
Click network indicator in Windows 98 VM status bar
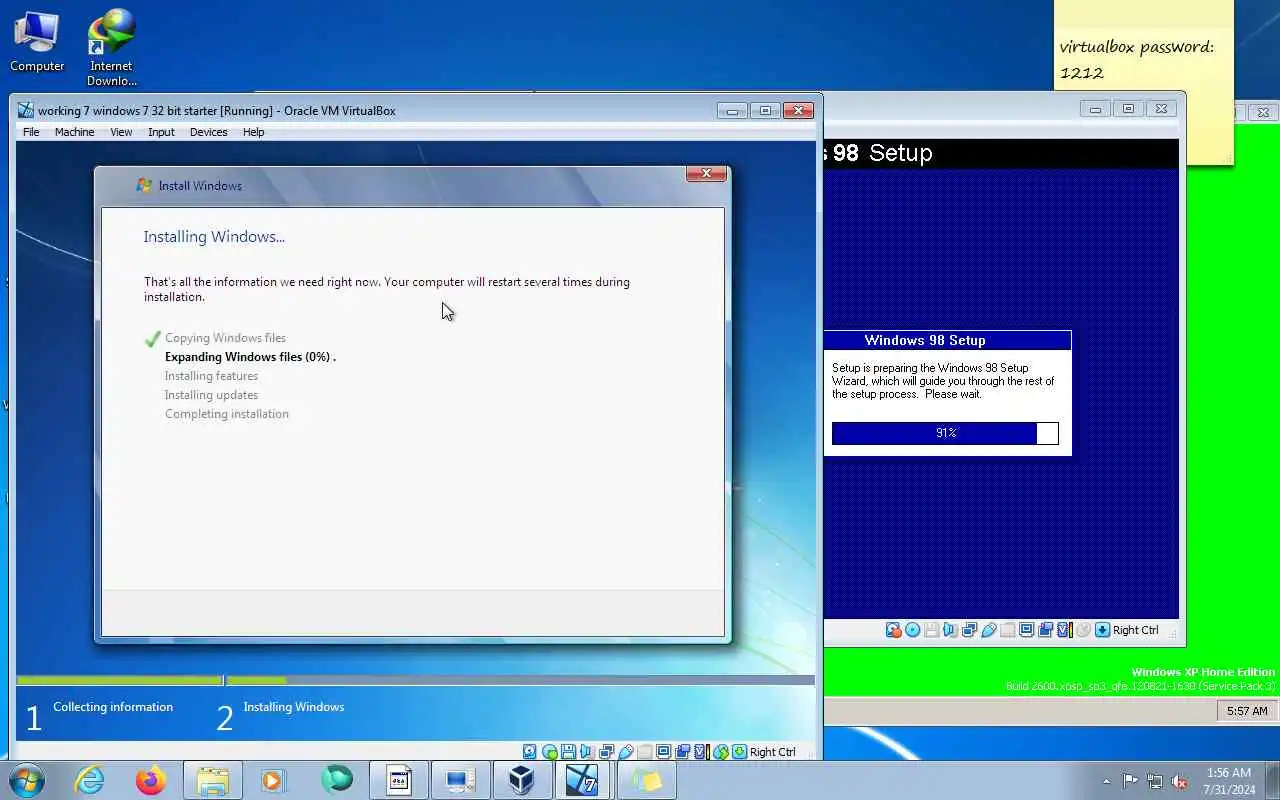[969, 630]
